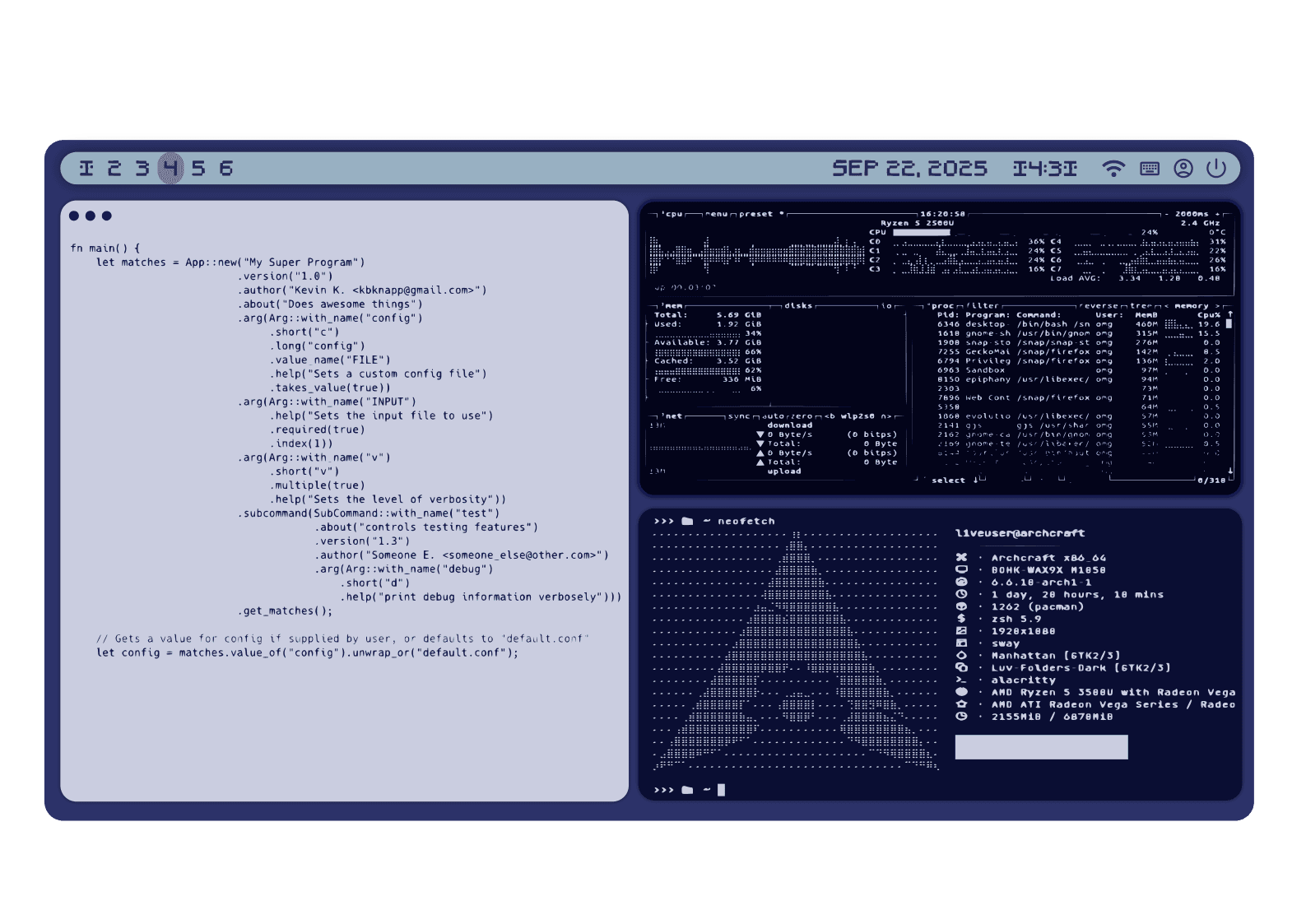Click the select down arrow in the proc footer
Screen dimensions: 1306x924
(x=976, y=480)
